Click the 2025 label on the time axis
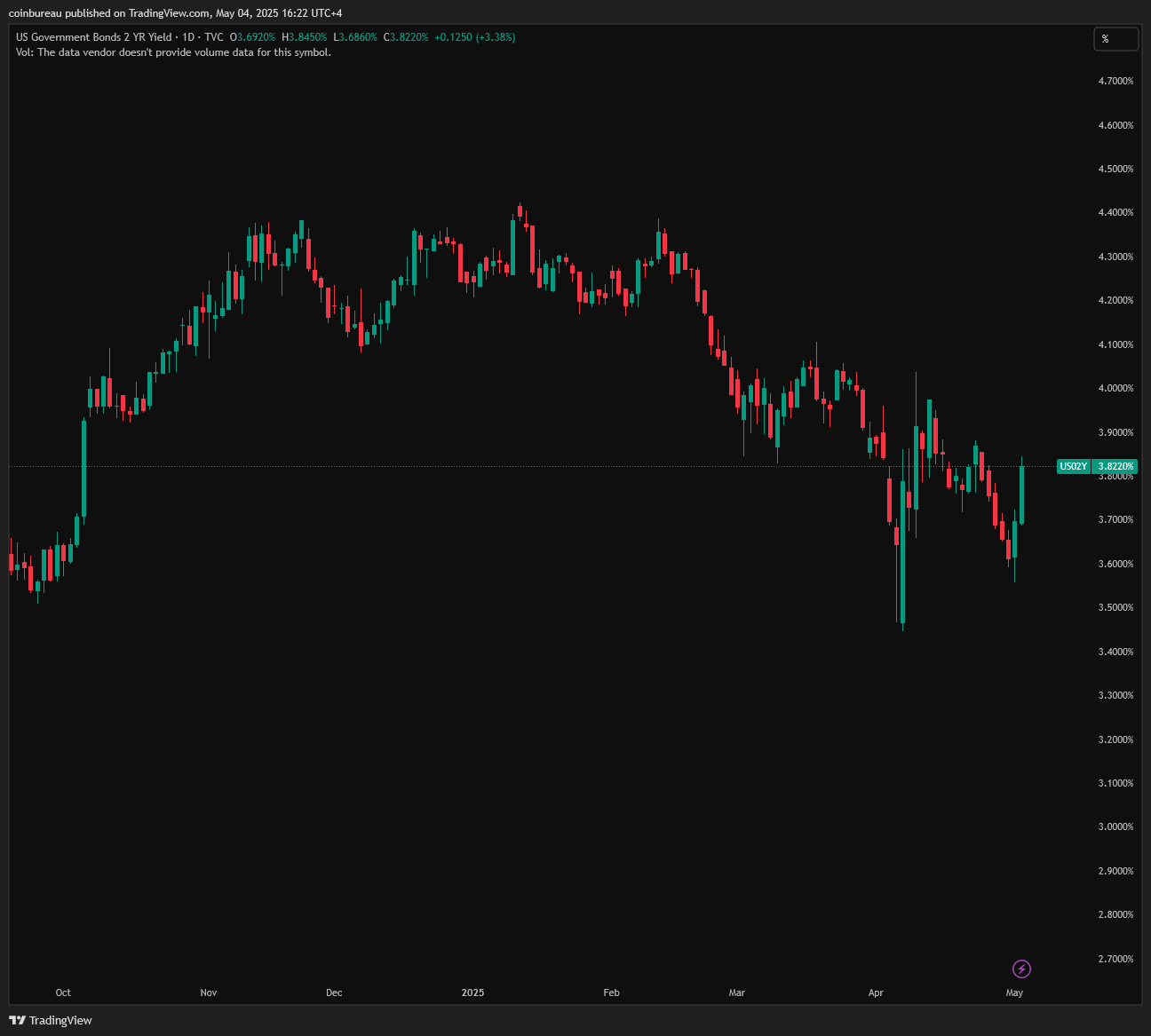Screen dimensions: 1151x1036 (x=473, y=993)
